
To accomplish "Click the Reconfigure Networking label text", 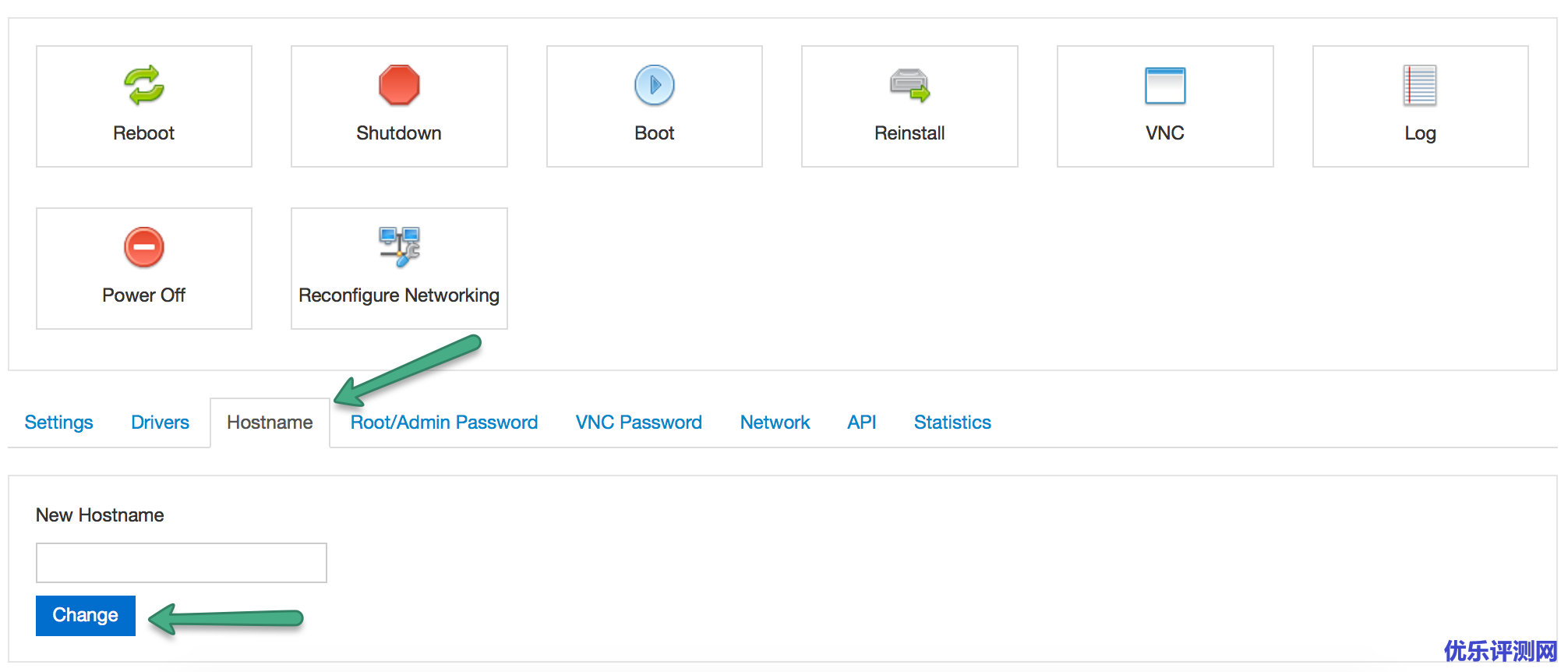I will click(x=399, y=295).
